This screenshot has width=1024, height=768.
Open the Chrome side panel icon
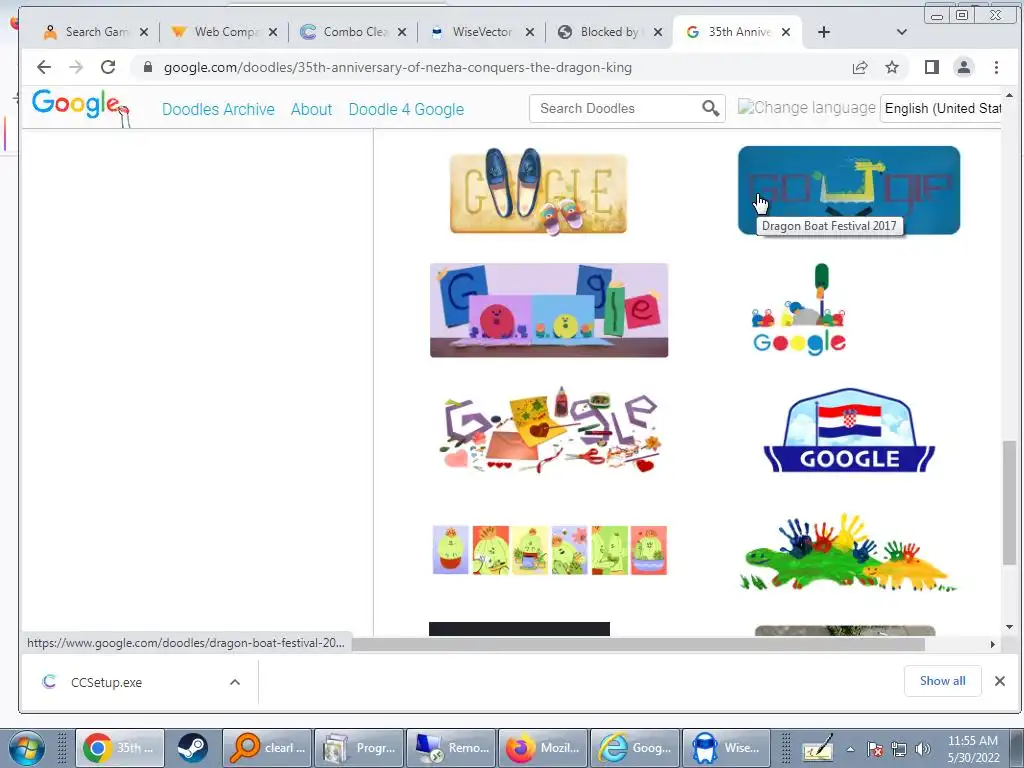(x=932, y=67)
